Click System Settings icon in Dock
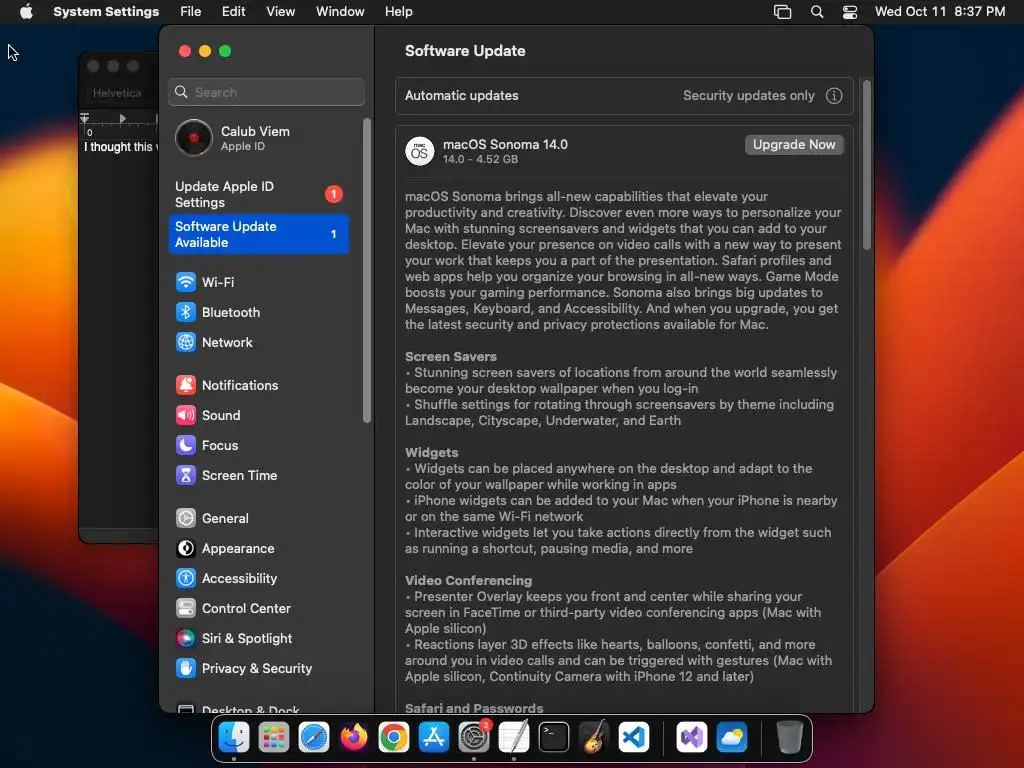 click(474, 738)
